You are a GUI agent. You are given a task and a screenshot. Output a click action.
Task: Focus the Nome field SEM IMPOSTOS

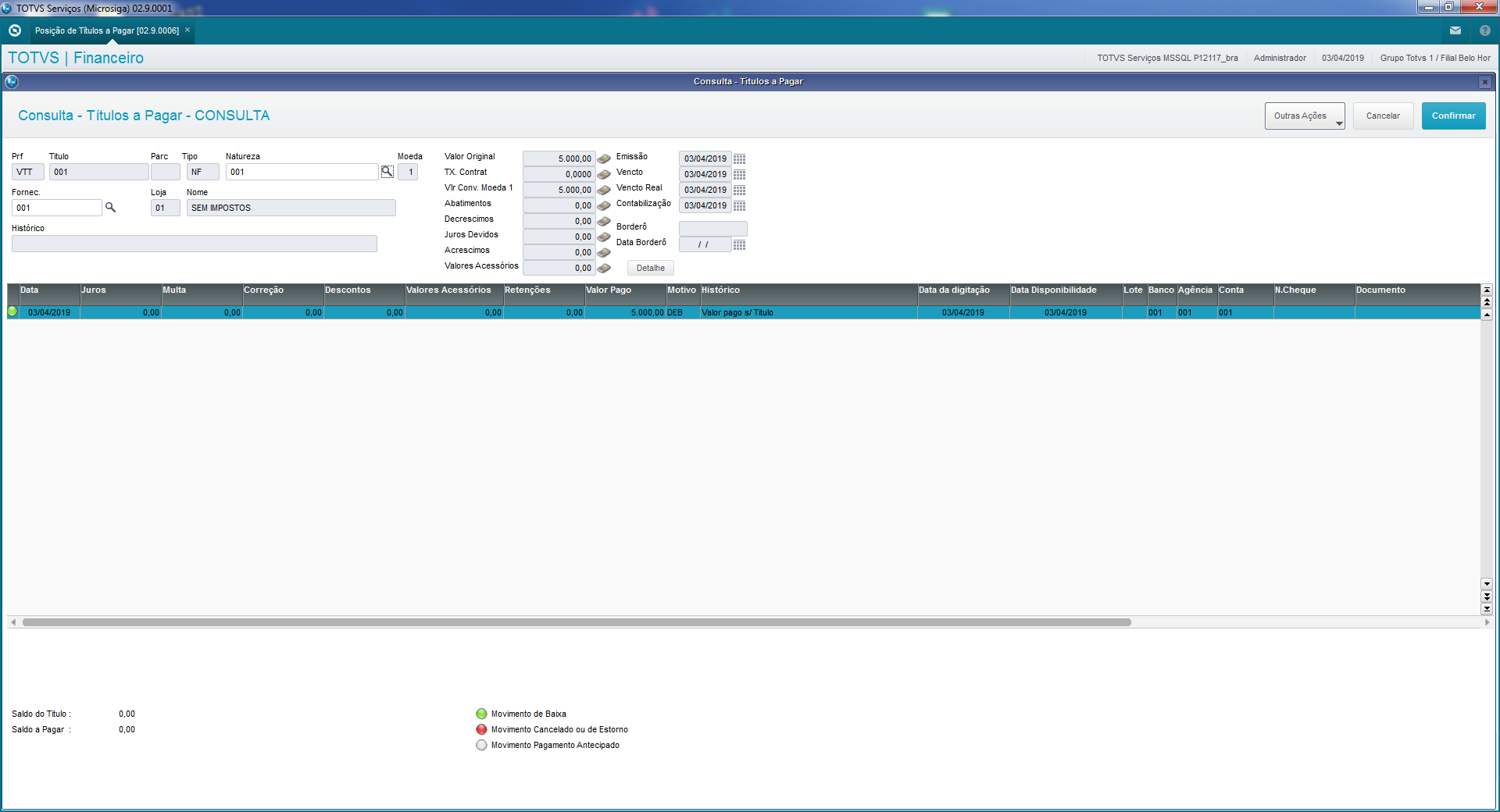[x=291, y=208]
